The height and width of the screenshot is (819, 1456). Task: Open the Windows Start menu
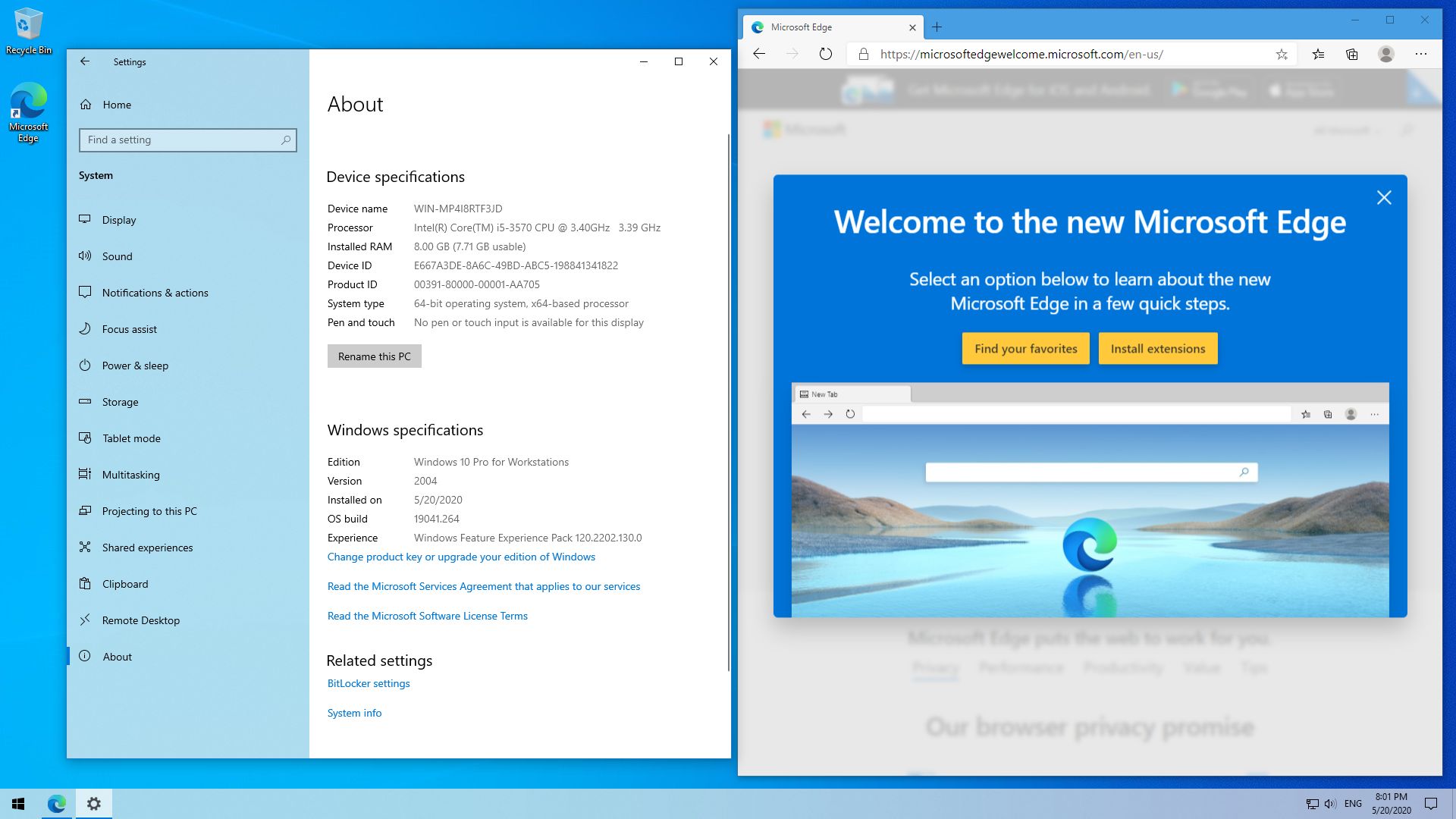(x=18, y=804)
